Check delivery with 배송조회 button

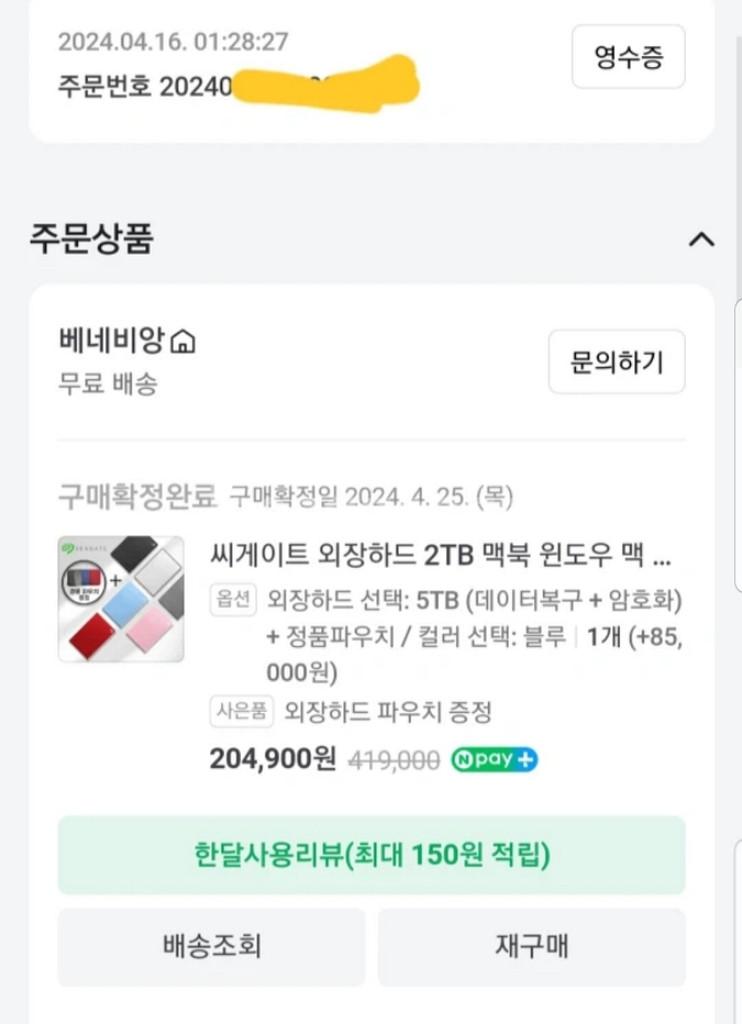211,946
